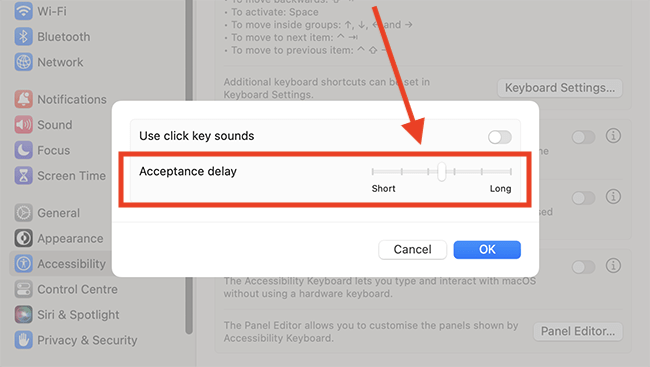Open Siri & Spotlight icon

[23, 315]
